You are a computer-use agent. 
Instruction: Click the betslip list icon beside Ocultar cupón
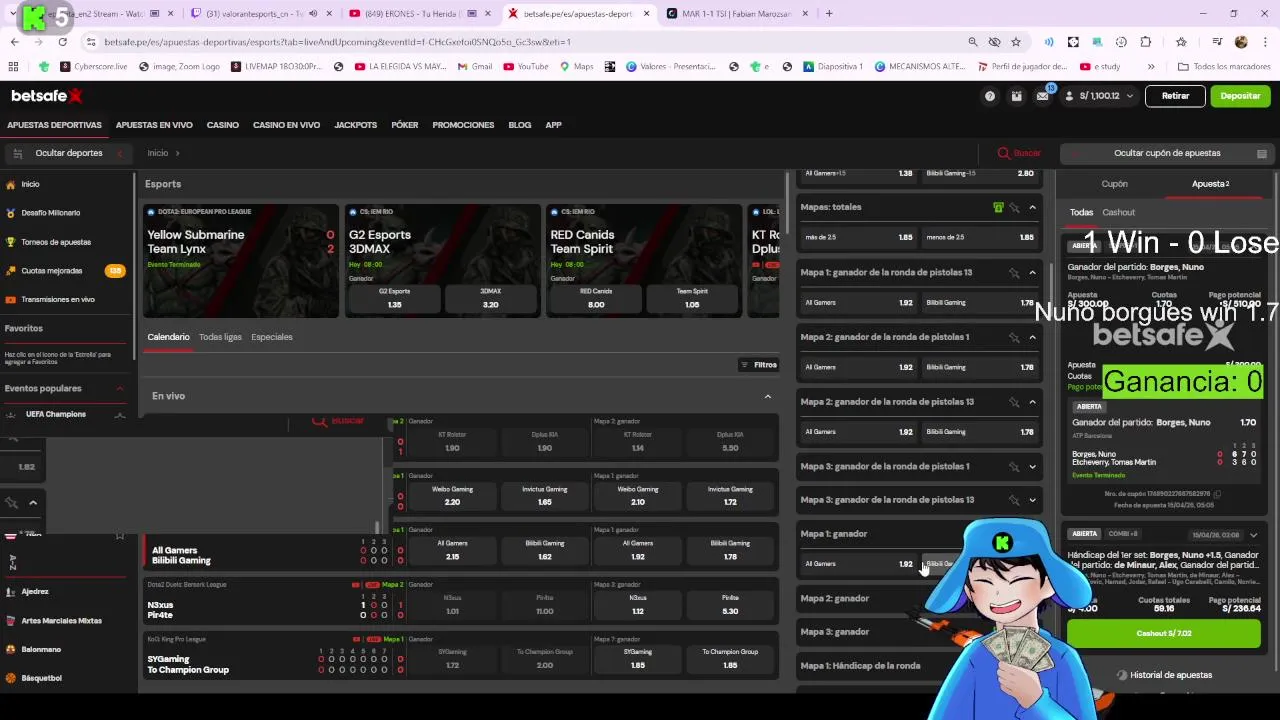tap(1262, 154)
